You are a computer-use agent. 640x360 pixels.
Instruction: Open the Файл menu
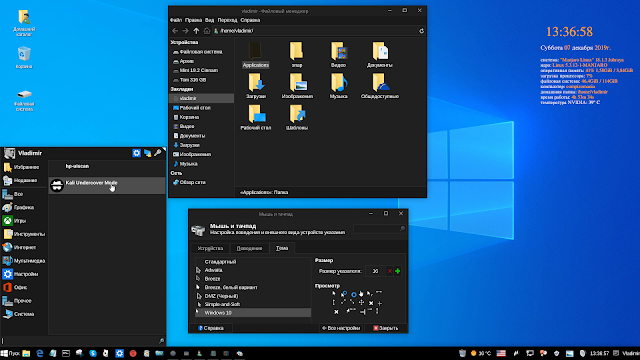(176, 20)
